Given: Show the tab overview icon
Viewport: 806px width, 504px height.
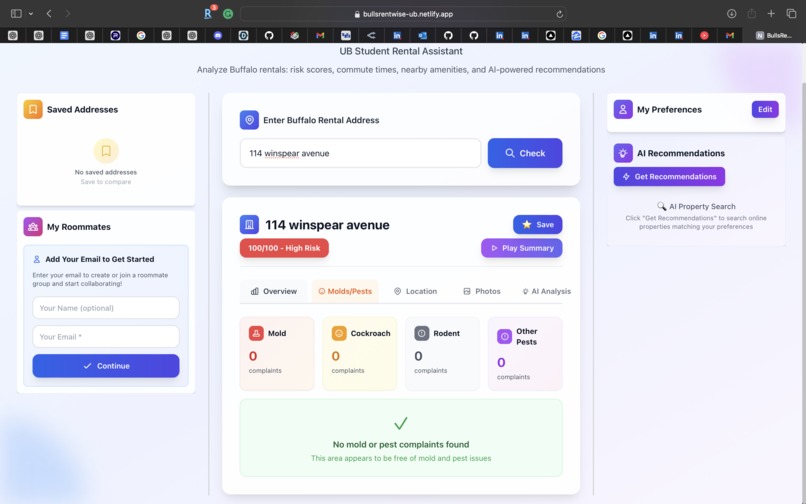Looking at the screenshot, I should (x=791, y=14).
